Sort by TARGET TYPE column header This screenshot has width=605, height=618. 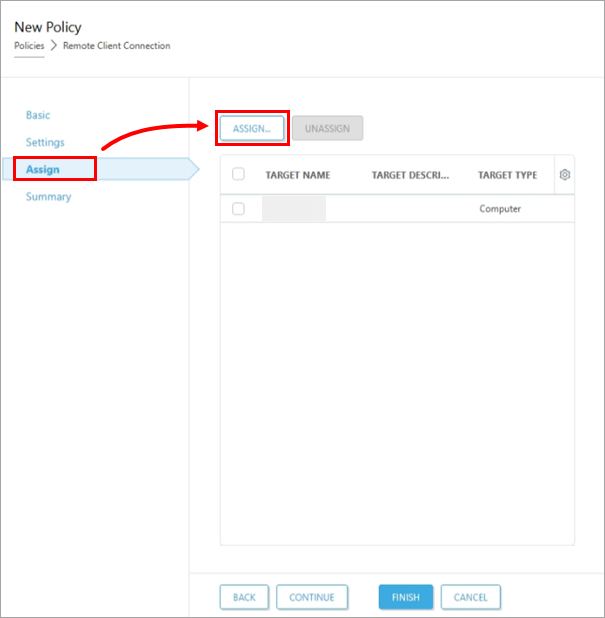(507, 175)
